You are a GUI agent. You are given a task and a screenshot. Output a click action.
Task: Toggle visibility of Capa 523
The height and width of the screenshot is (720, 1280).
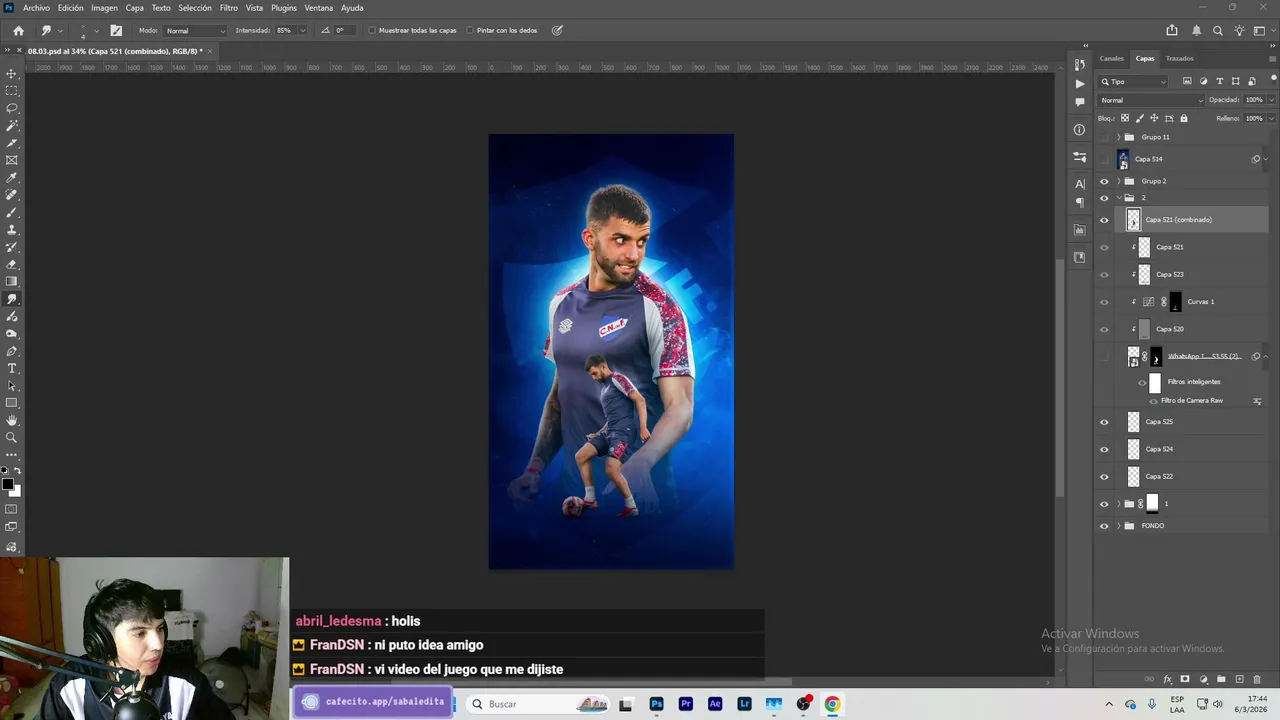1104,274
